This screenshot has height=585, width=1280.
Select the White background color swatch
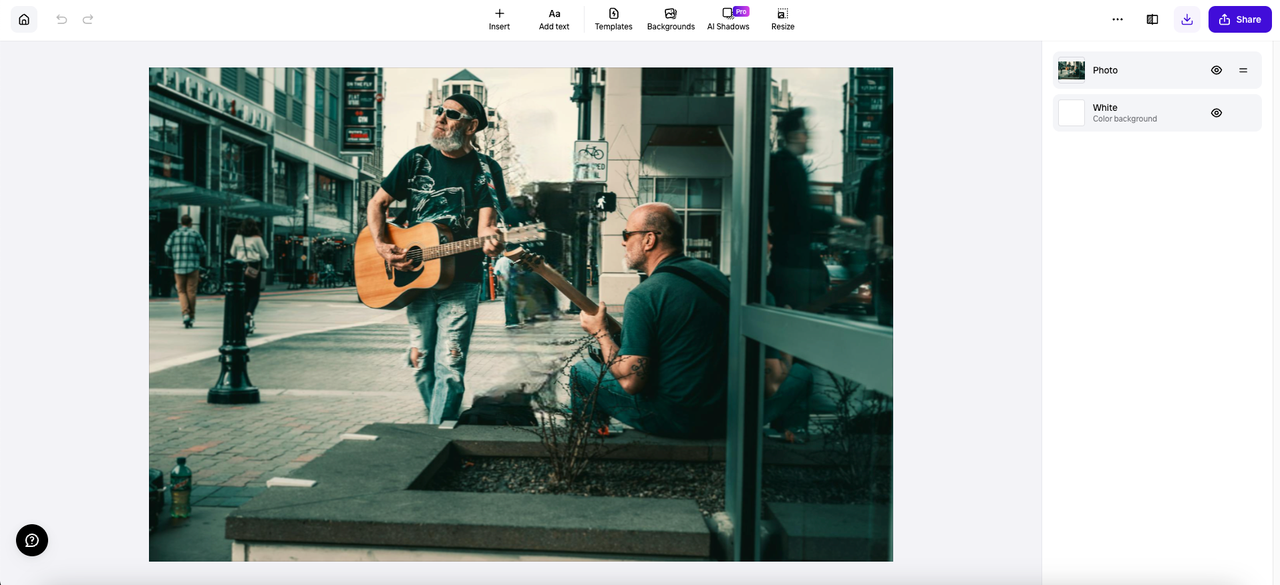pyautogui.click(x=1071, y=113)
